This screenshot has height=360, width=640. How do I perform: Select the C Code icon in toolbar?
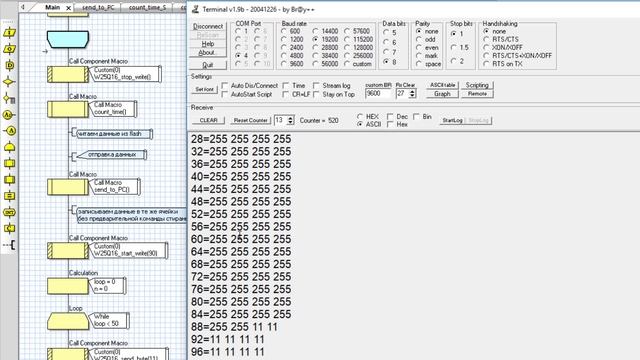(9, 229)
